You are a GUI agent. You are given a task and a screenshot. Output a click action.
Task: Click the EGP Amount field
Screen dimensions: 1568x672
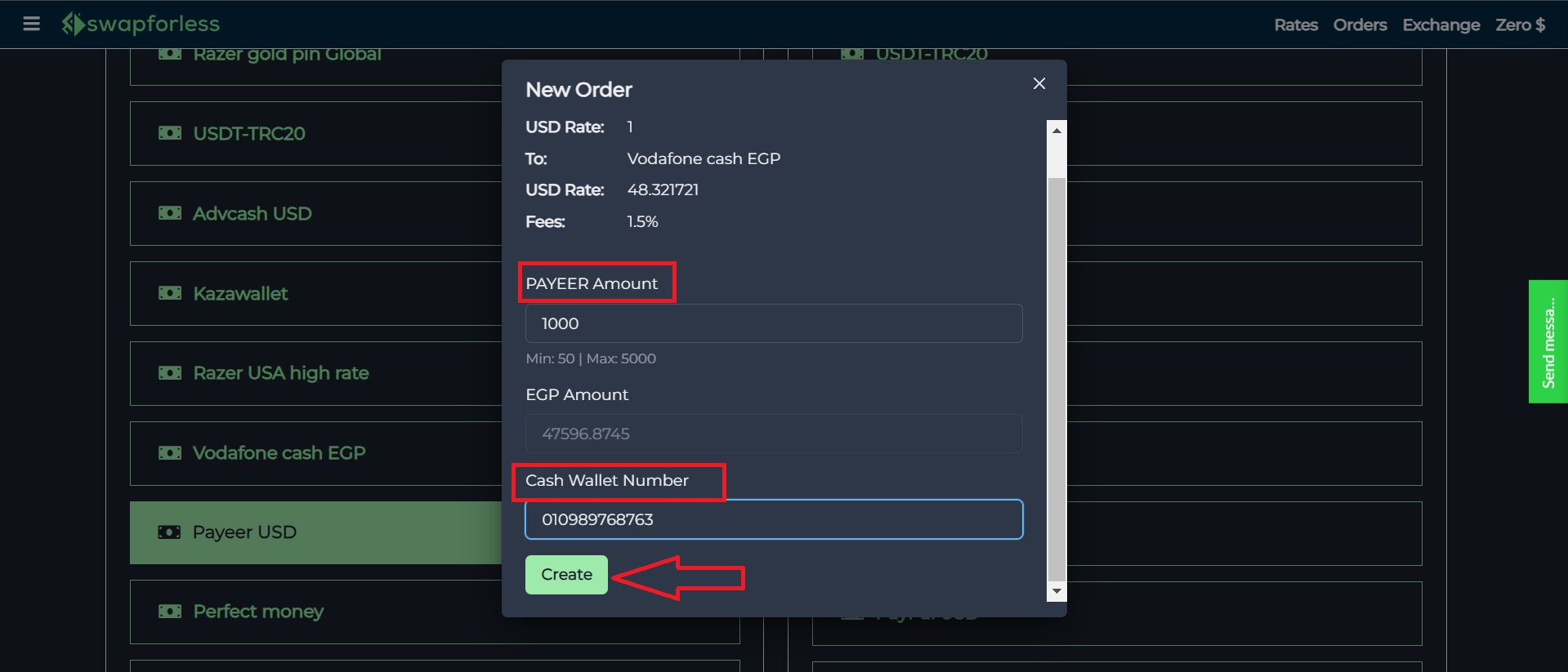pos(774,434)
